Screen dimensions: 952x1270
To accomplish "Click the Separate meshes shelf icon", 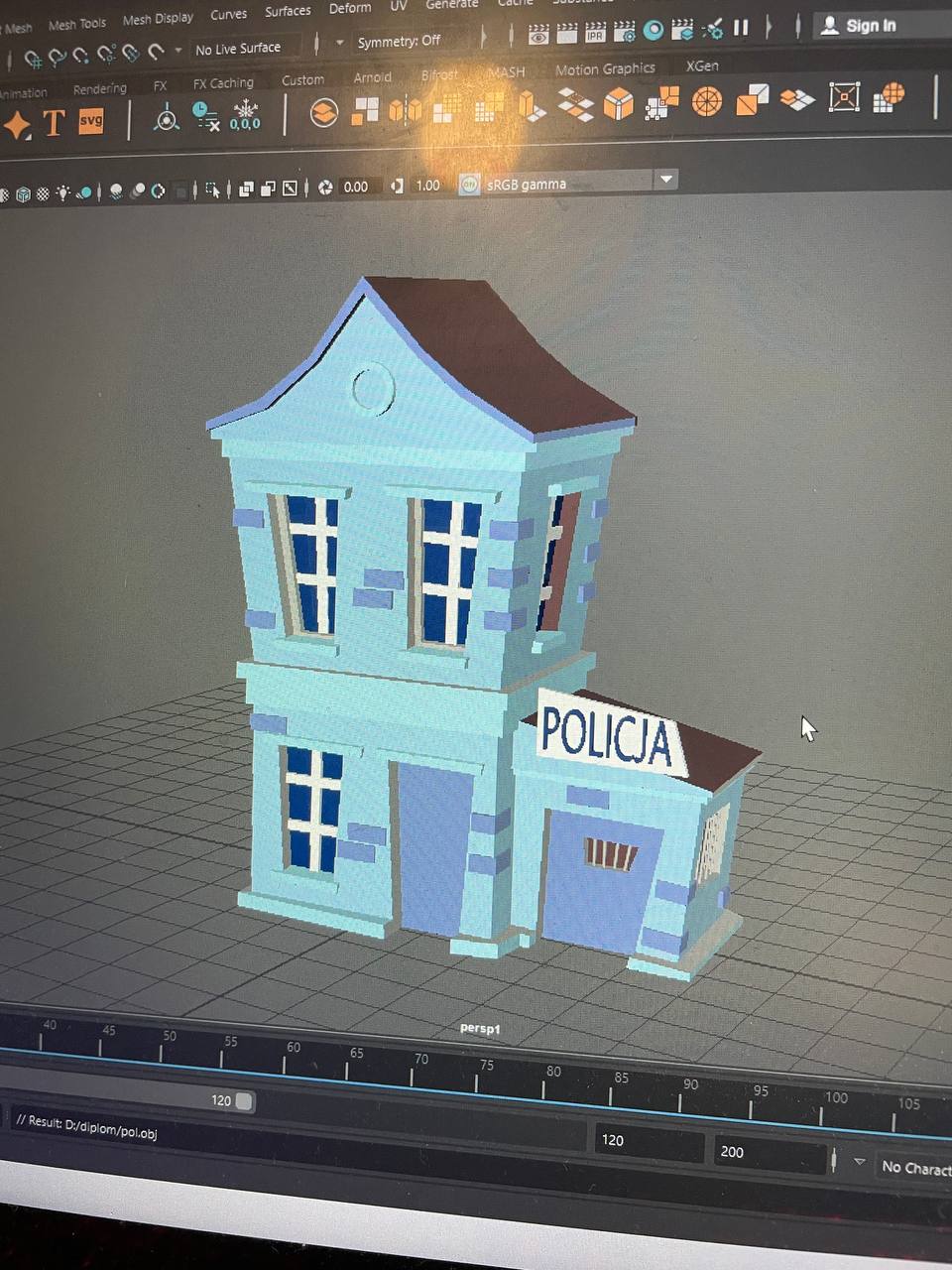I will 365,110.
